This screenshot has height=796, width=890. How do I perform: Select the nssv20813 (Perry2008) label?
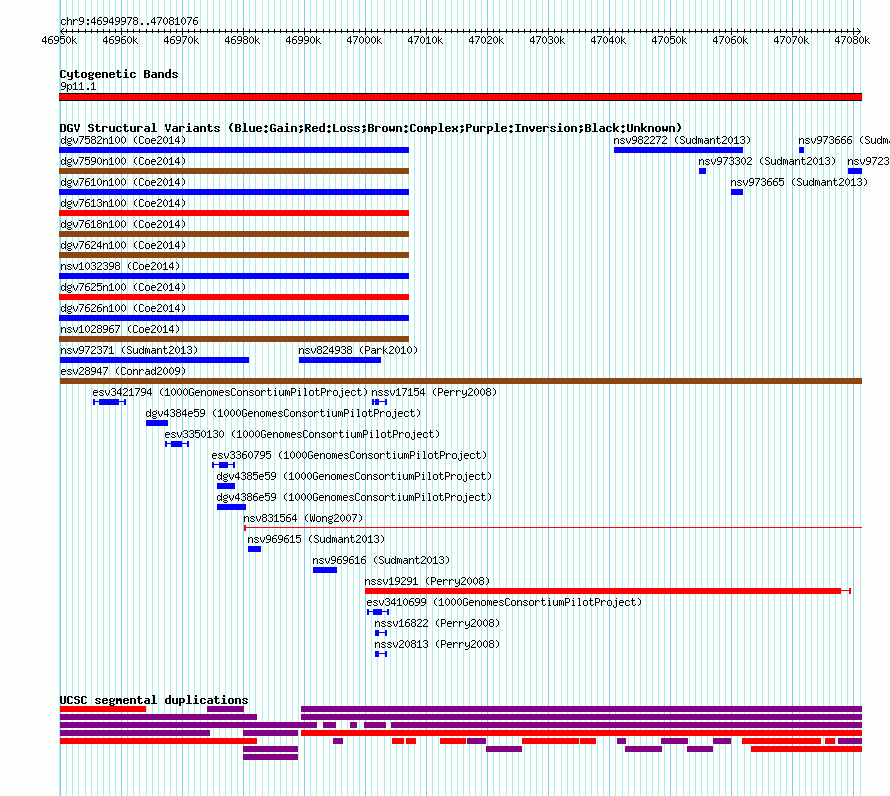[x=437, y=644]
